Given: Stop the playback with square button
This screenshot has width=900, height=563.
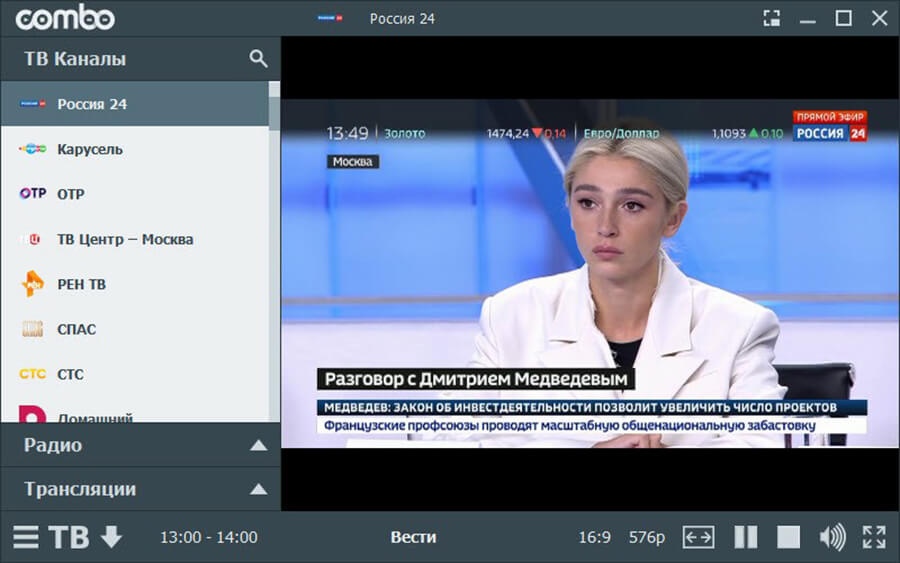Looking at the screenshot, I should point(789,537).
